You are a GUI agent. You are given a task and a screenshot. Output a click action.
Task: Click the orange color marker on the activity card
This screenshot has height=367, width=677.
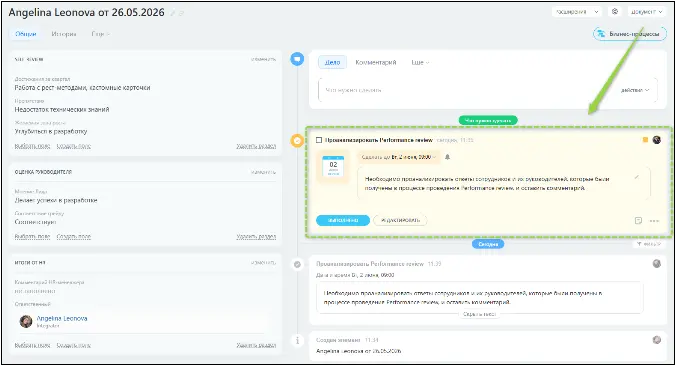click(x=645, y=139)
